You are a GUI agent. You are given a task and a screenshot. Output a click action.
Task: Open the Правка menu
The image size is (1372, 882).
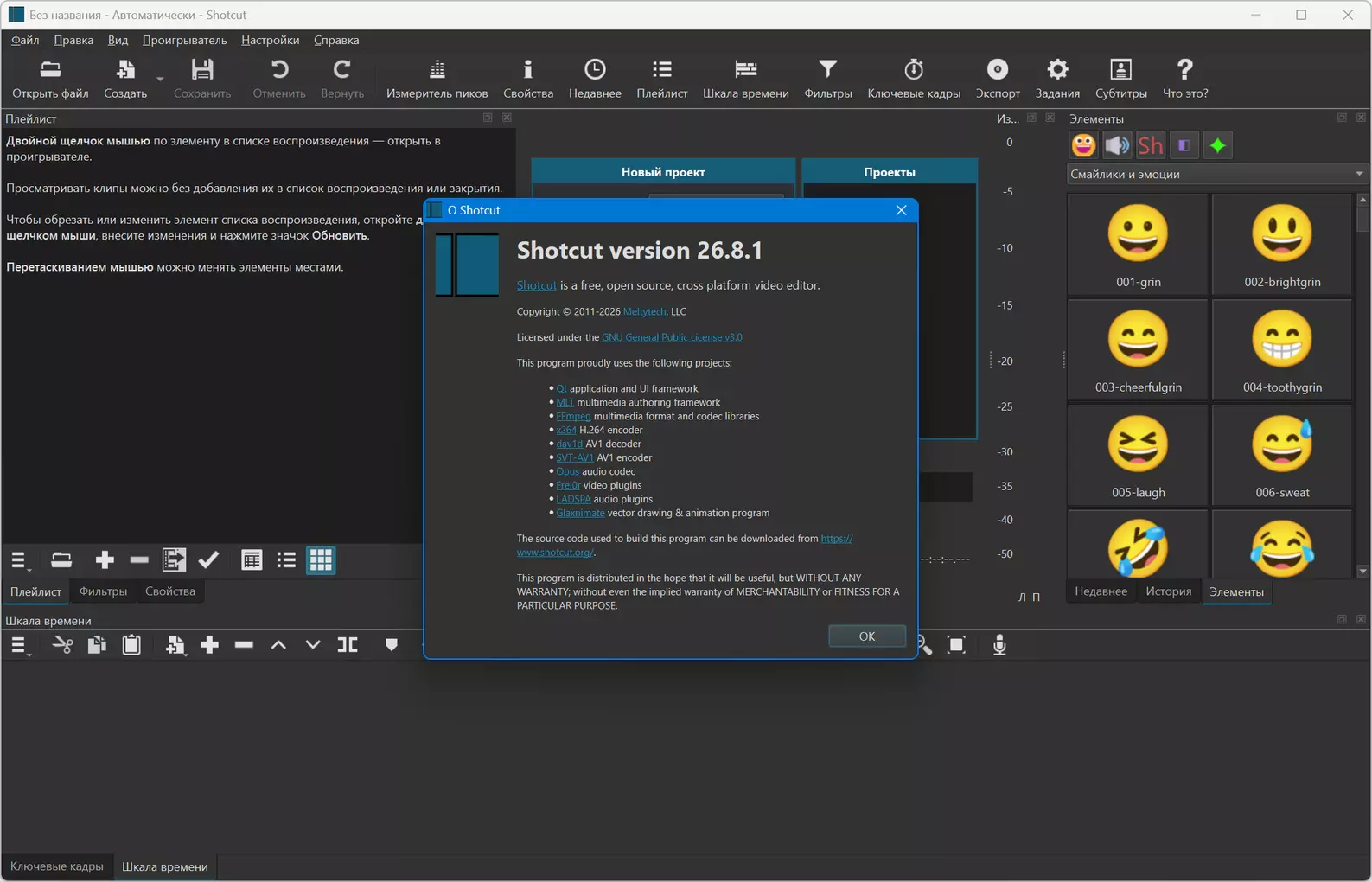73,40
